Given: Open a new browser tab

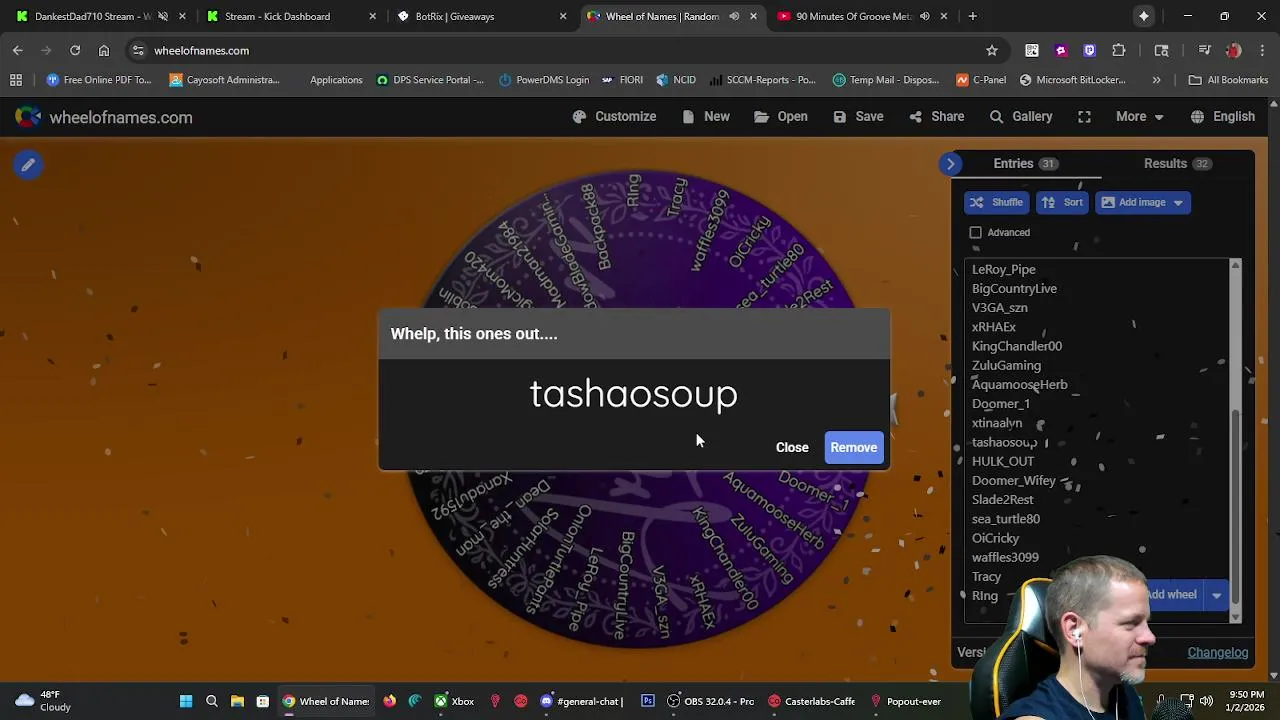Looking at the screenshot, I should [972, 16].
